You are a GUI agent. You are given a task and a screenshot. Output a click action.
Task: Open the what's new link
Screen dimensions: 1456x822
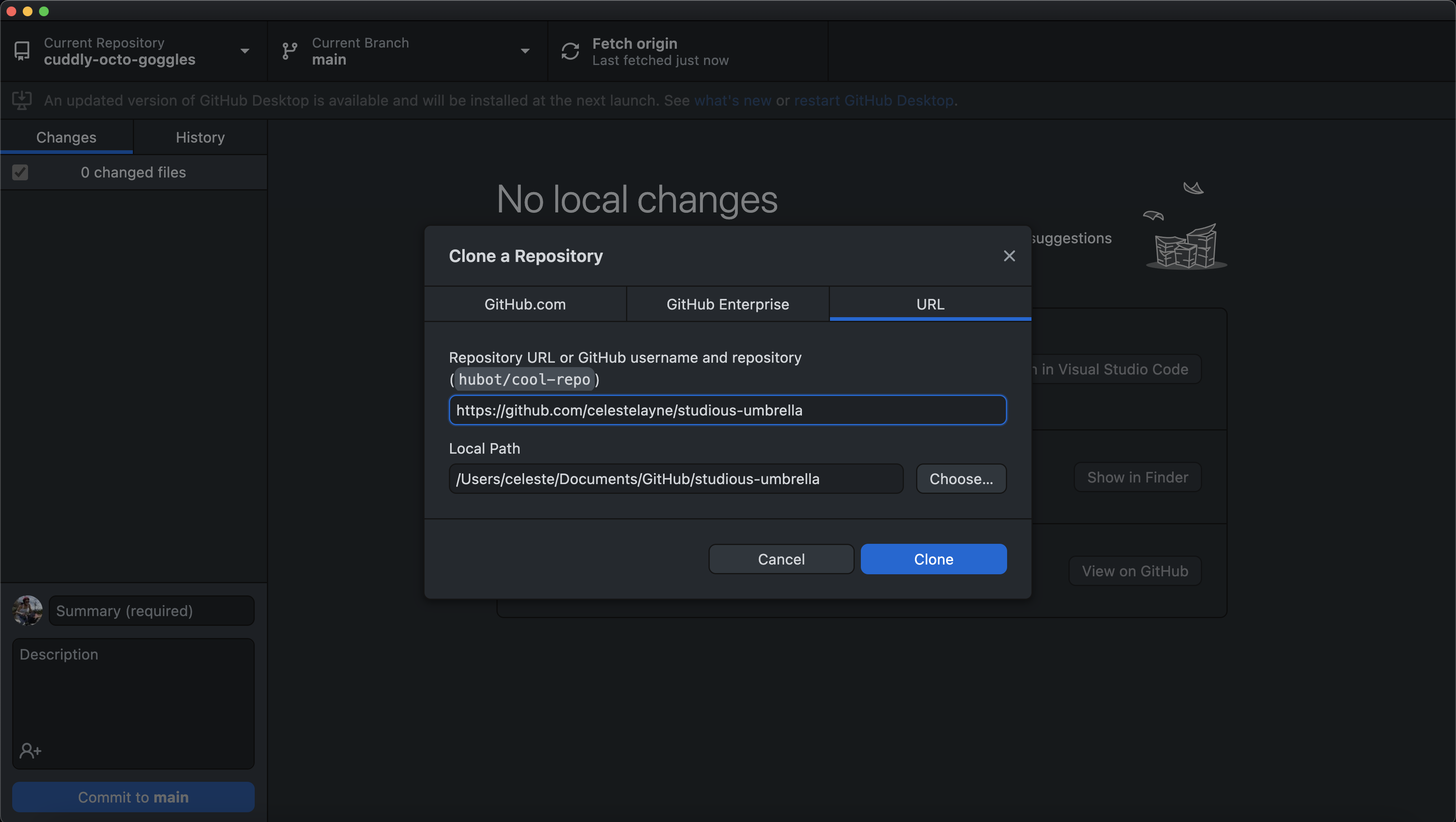(732, 101)
